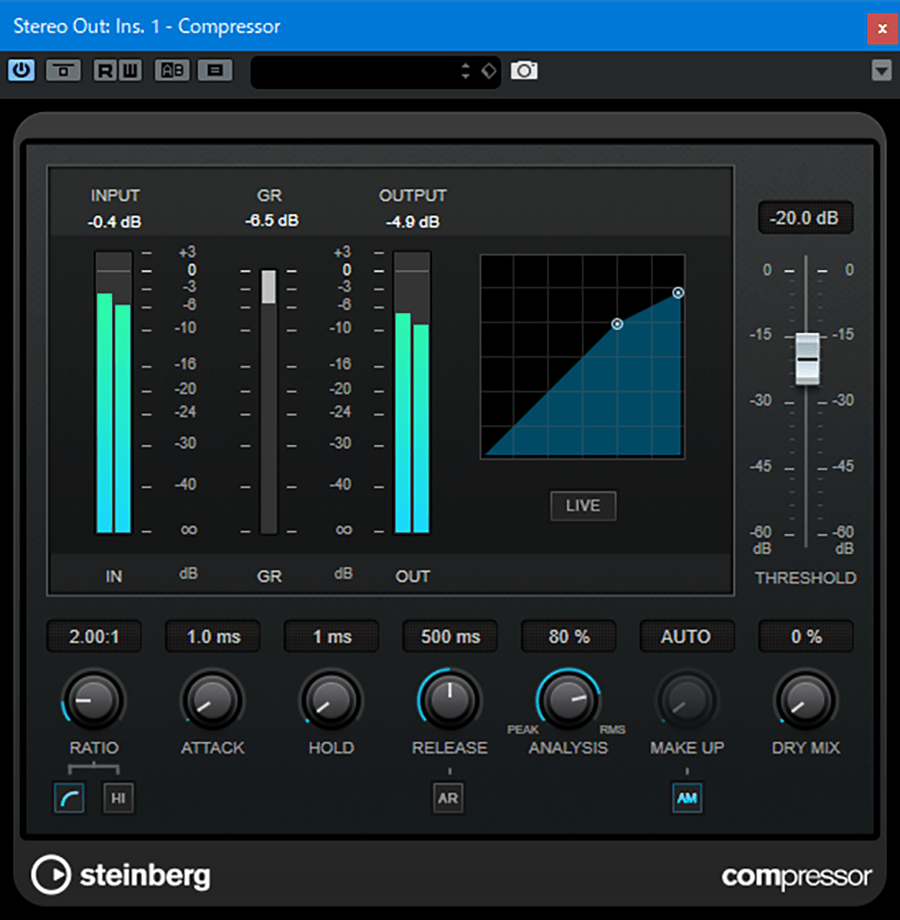The width and height of the screenshot is (900, 920).
Task: Click the OUTPUT -4.9 dB readout
Action: click(412, 222)
